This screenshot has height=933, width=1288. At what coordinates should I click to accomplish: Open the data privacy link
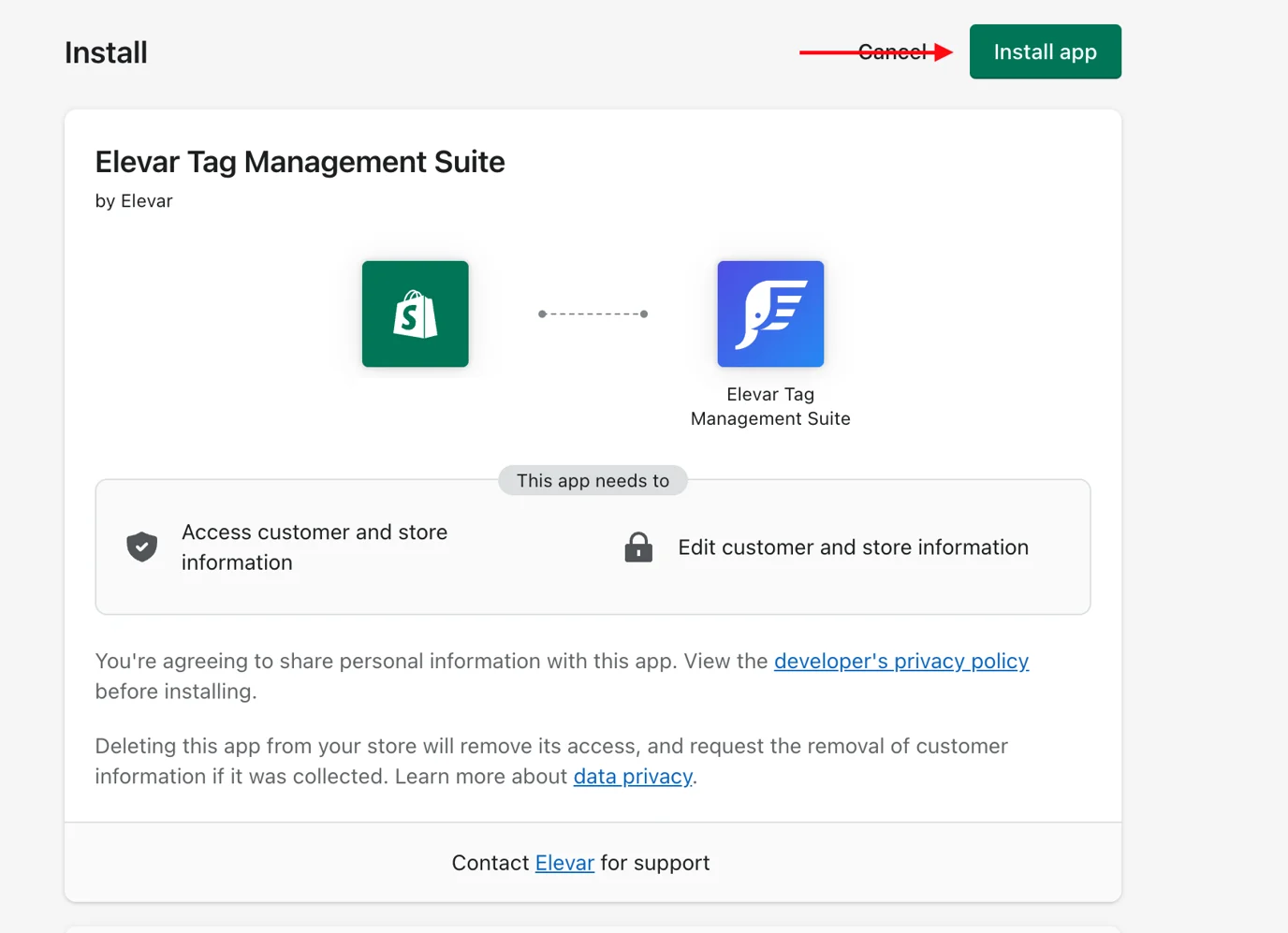coord(633,777)
